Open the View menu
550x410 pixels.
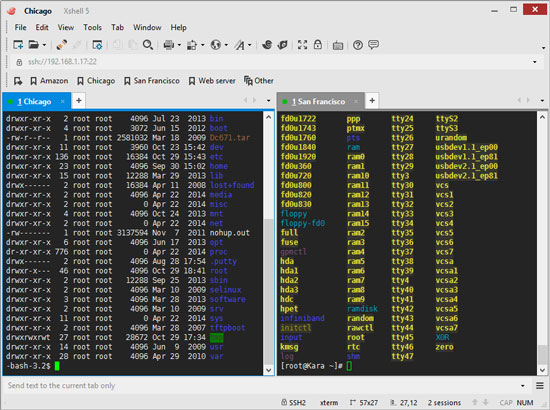pyautogui.click(x=66, y=27)
